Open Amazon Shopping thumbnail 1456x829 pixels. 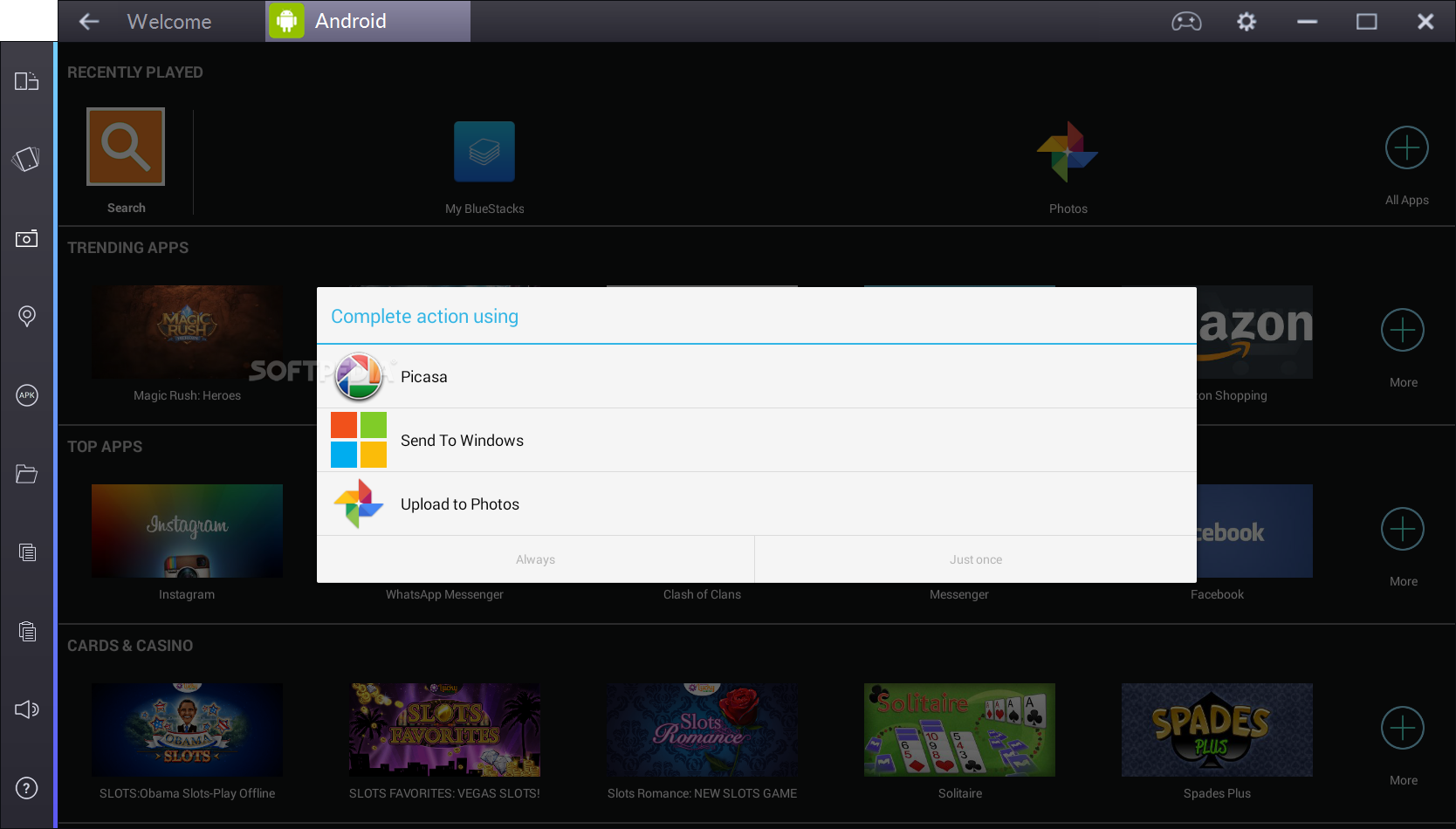point(1254,332)
